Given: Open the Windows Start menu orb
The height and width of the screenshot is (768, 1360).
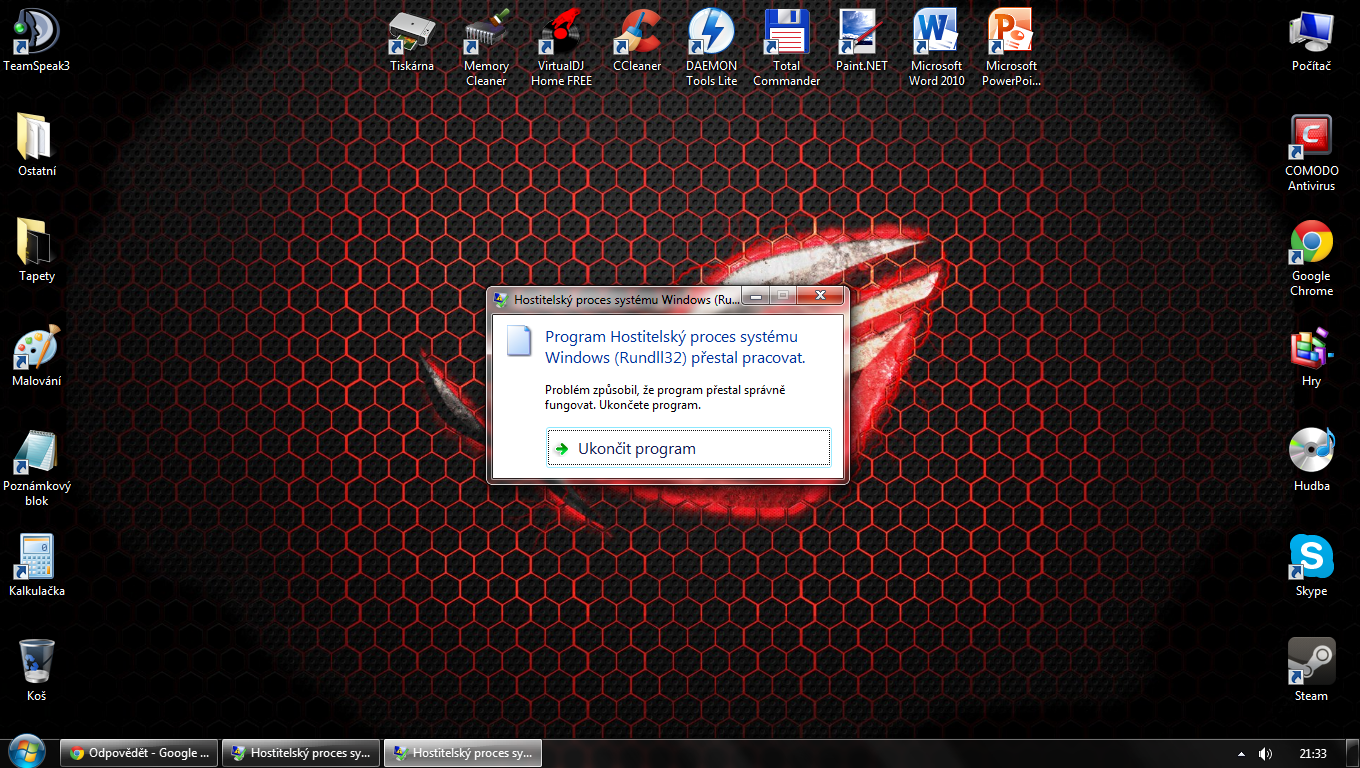Looking at the screenshot, I should pos(26,752).
